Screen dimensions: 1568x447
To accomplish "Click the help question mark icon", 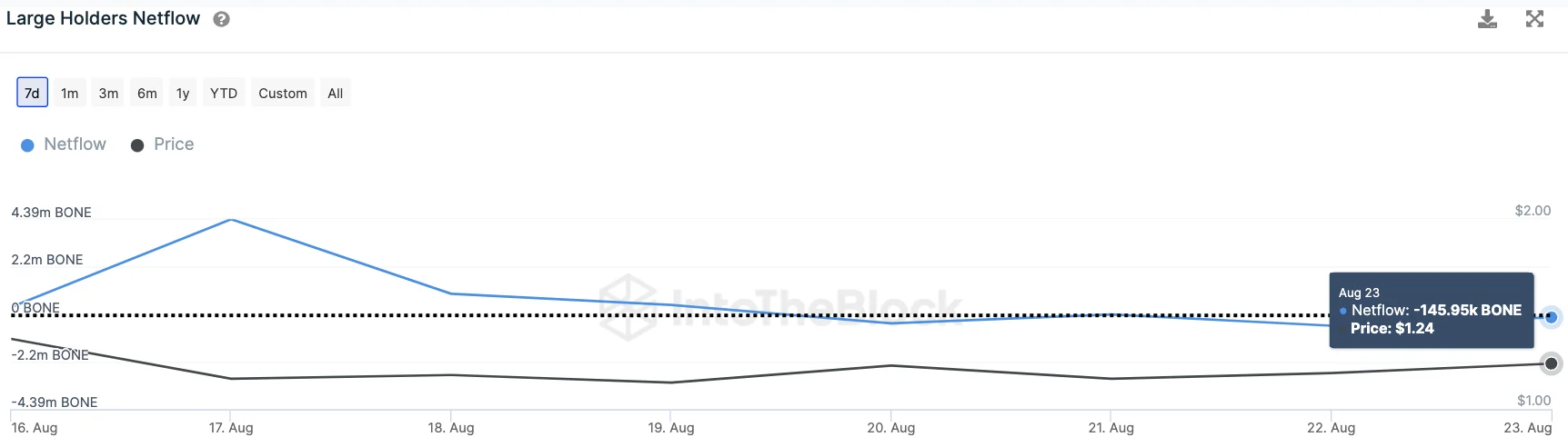I will point(221,19).
